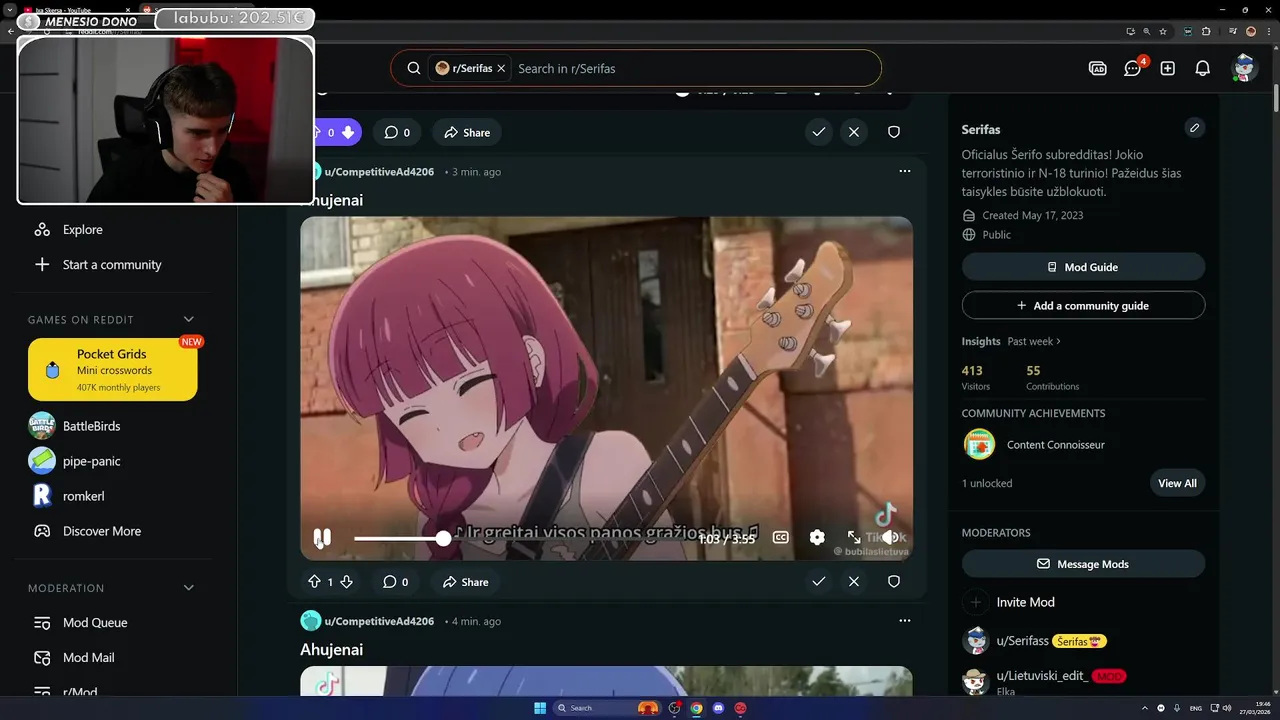View the 413 Visitors insight
Image resolution: width=1280 pixels, height=720 pixels.
coord(976,377)
